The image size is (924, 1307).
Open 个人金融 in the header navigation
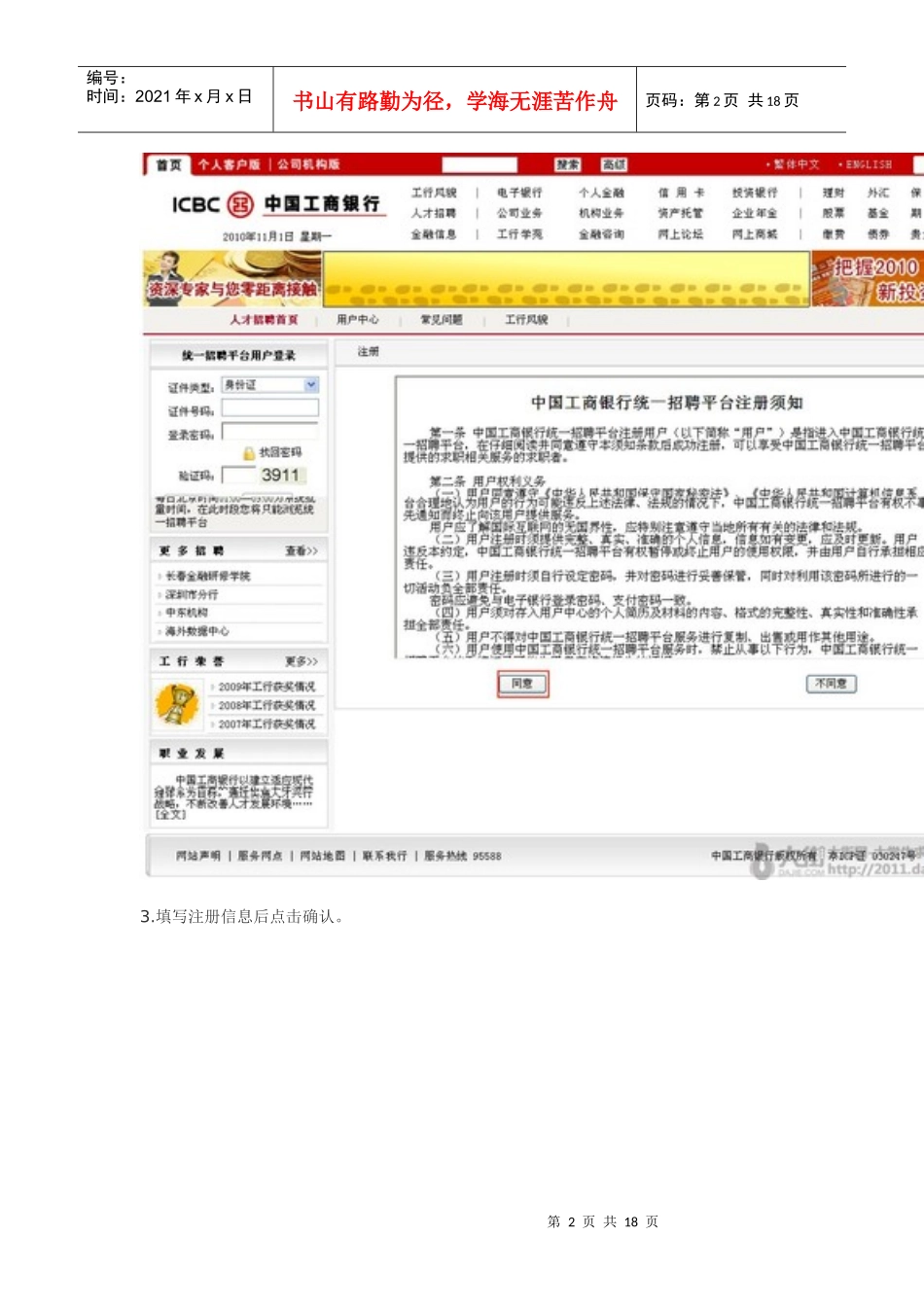(x=601, y=194)
